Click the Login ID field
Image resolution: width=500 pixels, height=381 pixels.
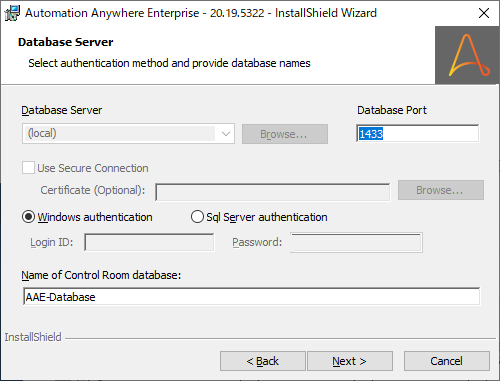(149, 242)
